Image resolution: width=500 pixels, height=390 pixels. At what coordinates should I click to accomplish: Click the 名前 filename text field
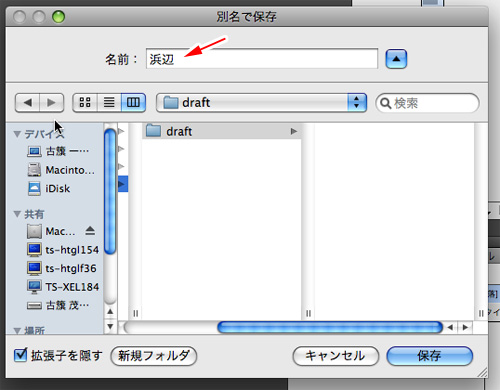pyautogui.click(x=262, y=59)
